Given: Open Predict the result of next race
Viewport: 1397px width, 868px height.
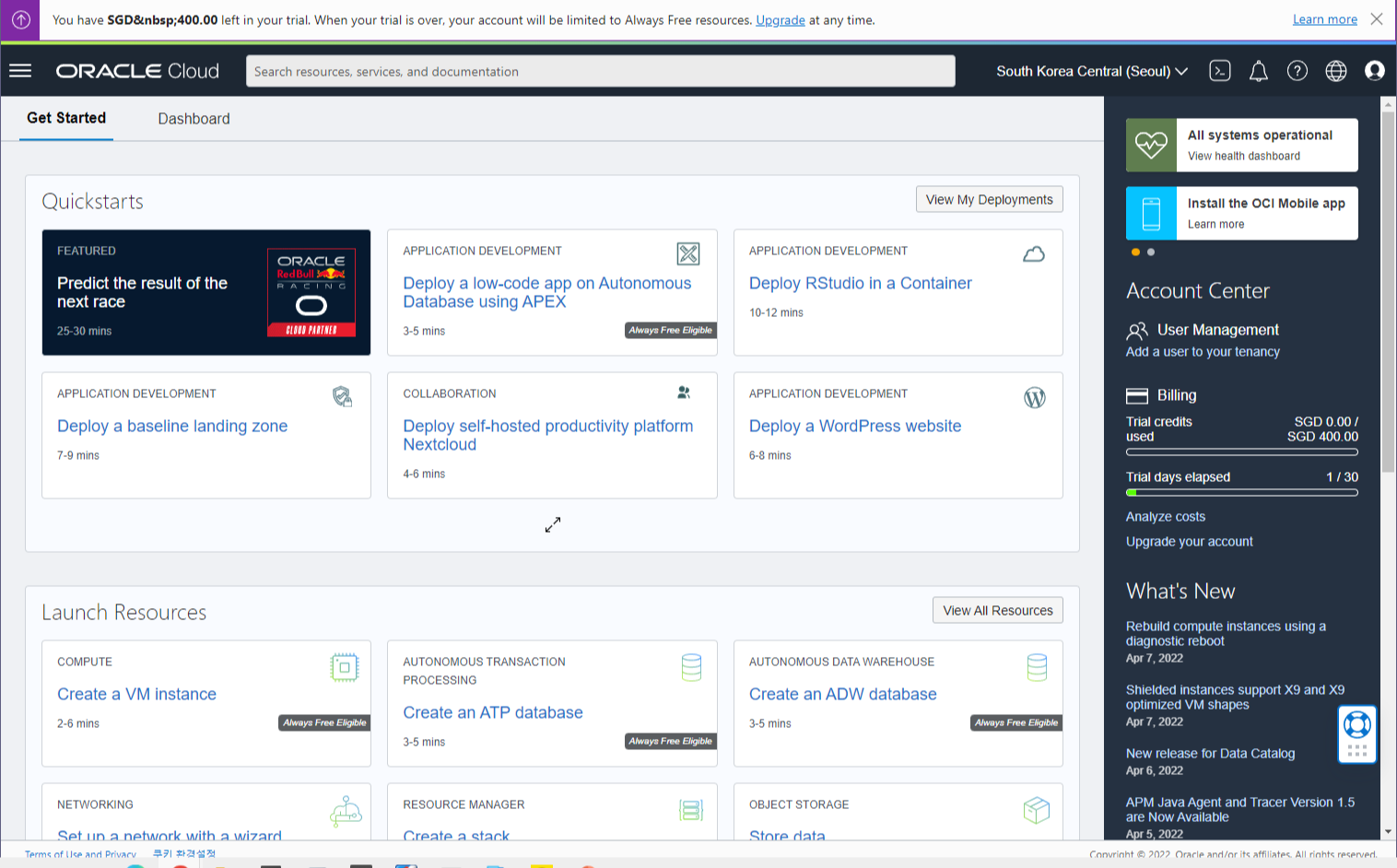Looking at the screenshot, I should pyautogui.click(x=142, y=292).
